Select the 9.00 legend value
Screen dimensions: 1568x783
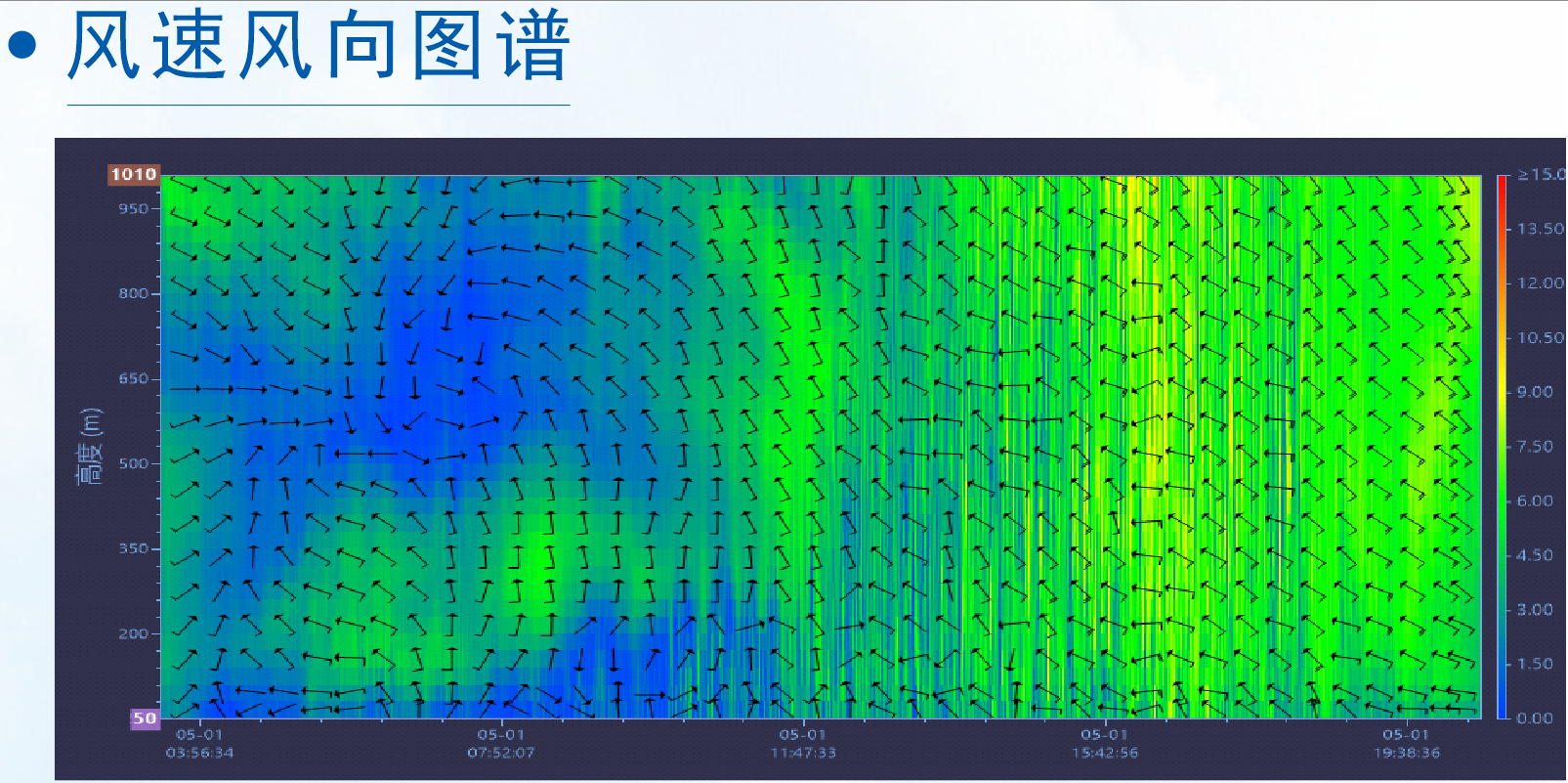point(1535,392)
